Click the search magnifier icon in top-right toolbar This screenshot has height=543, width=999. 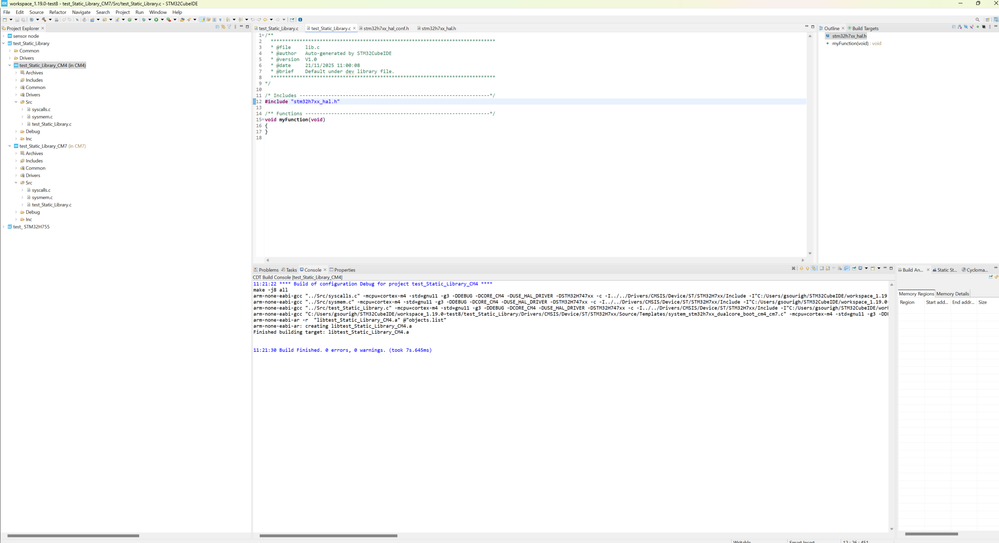[x=978, y=19]
